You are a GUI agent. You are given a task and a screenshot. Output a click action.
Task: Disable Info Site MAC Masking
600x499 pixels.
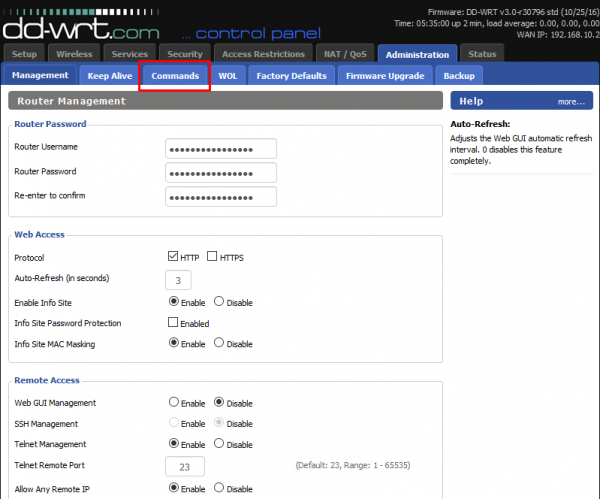(x=219, y=342)
